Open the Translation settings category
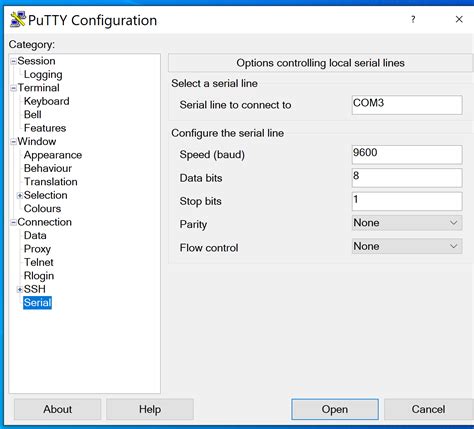 pos(51,182)
